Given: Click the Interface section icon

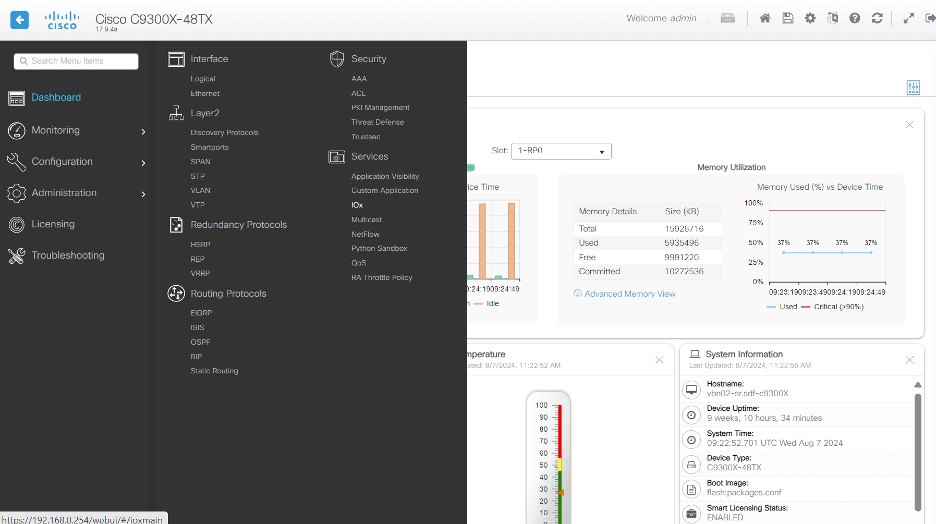Looking at the screenshot, I should (x=176, y=59).
